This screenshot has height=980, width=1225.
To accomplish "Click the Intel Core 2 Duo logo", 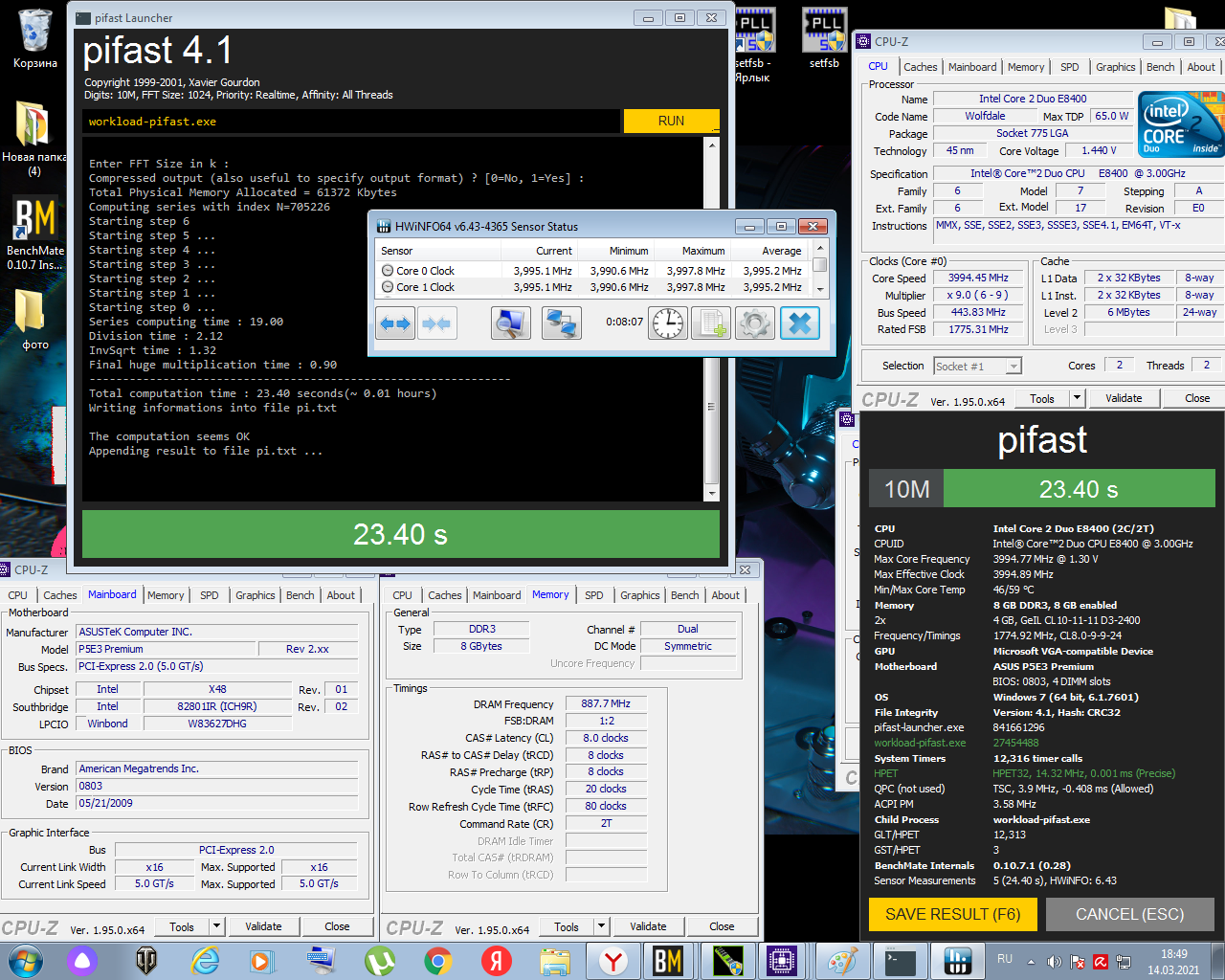I will pos(1180,124).
